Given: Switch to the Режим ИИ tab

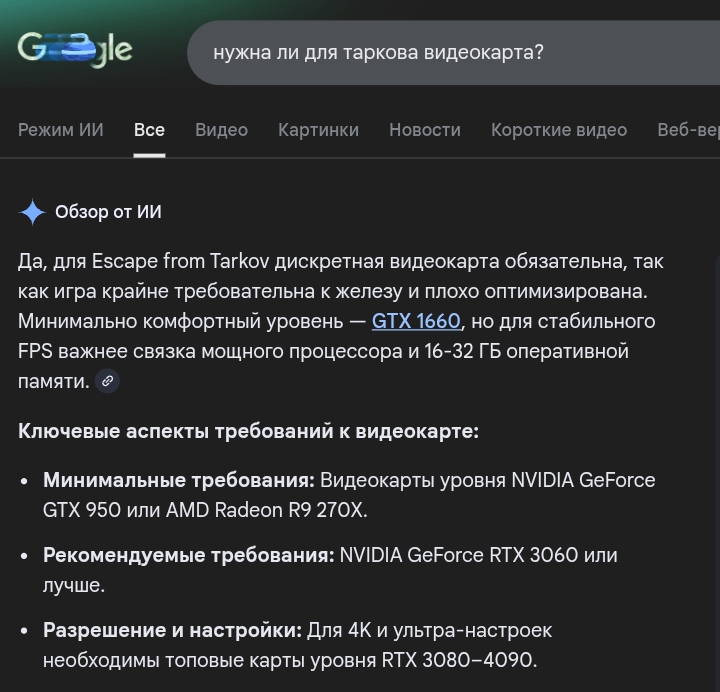Looking at the screenshot, I should pos(61,130).
